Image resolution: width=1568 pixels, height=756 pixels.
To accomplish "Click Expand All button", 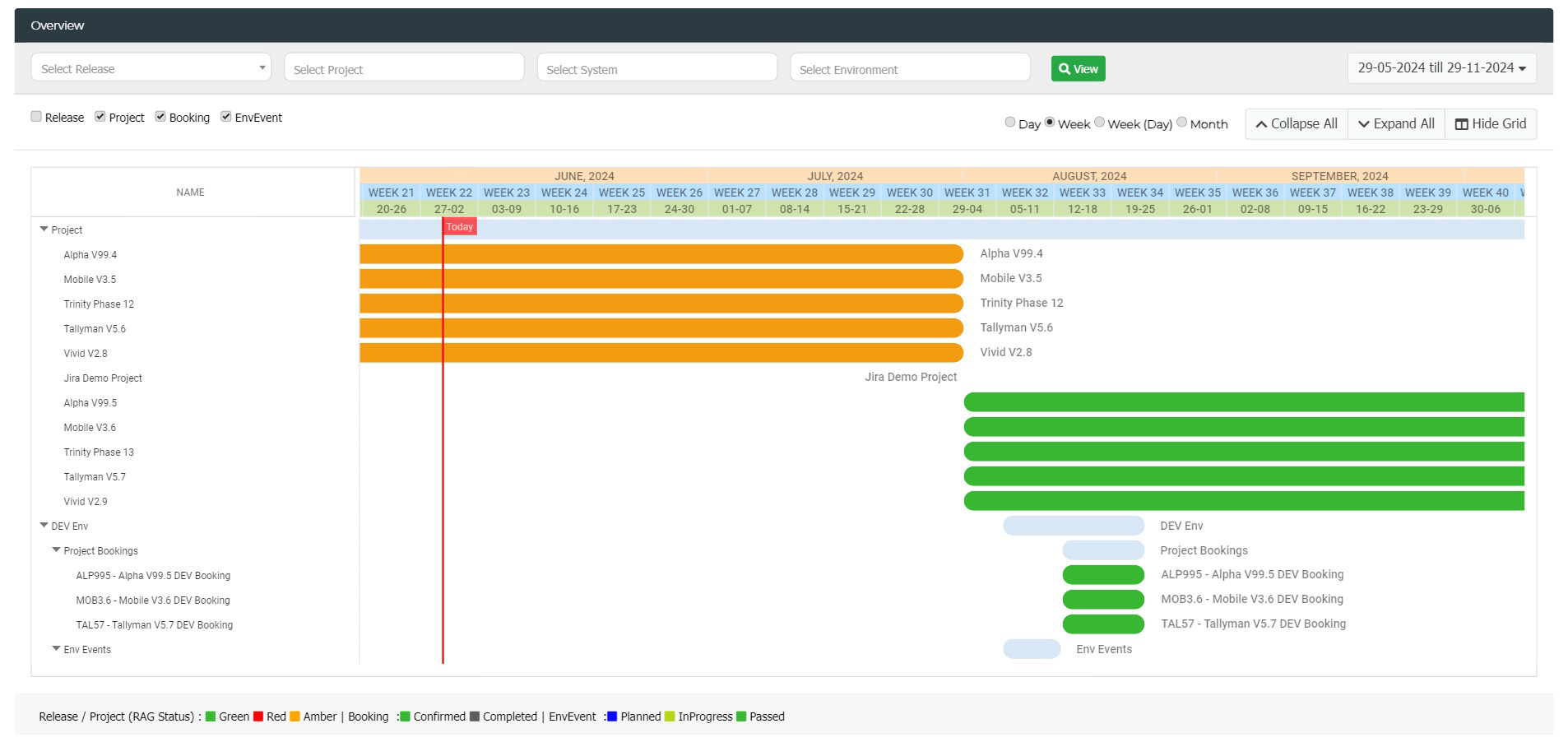I will point(1396,124).
